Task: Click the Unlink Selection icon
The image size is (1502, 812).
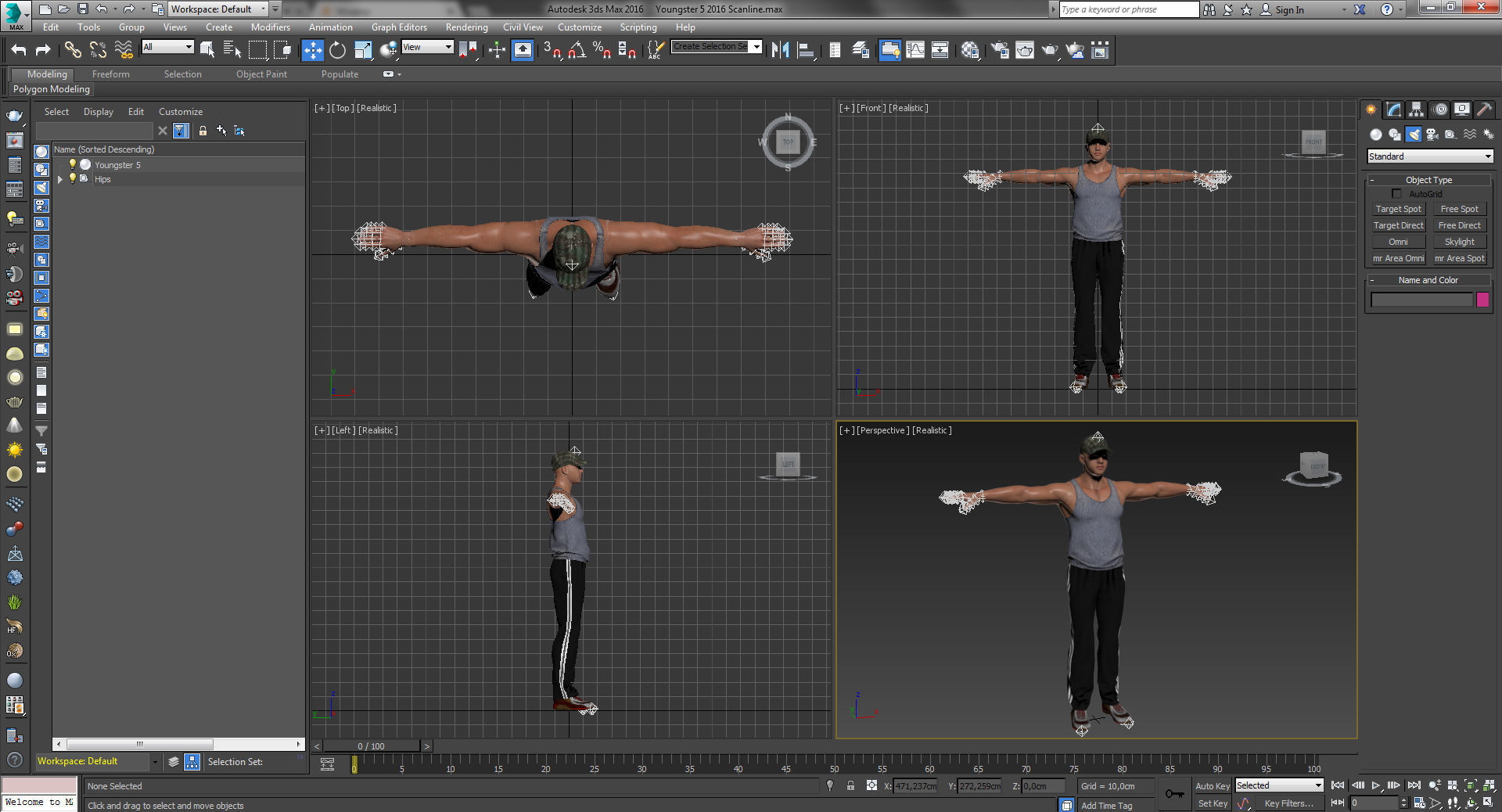Action: (98, 50)
